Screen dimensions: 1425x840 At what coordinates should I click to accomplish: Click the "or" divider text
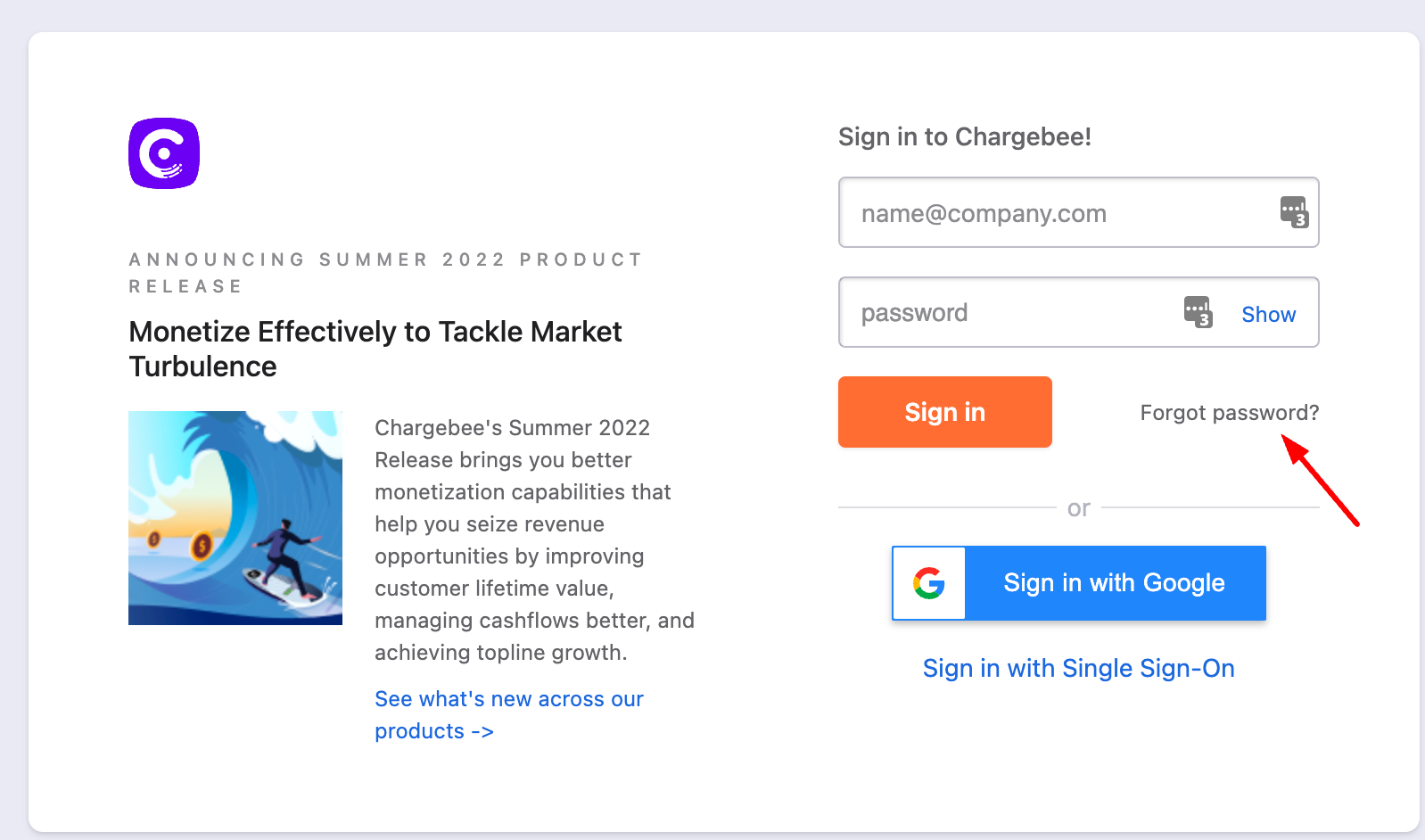[1078, 508]
